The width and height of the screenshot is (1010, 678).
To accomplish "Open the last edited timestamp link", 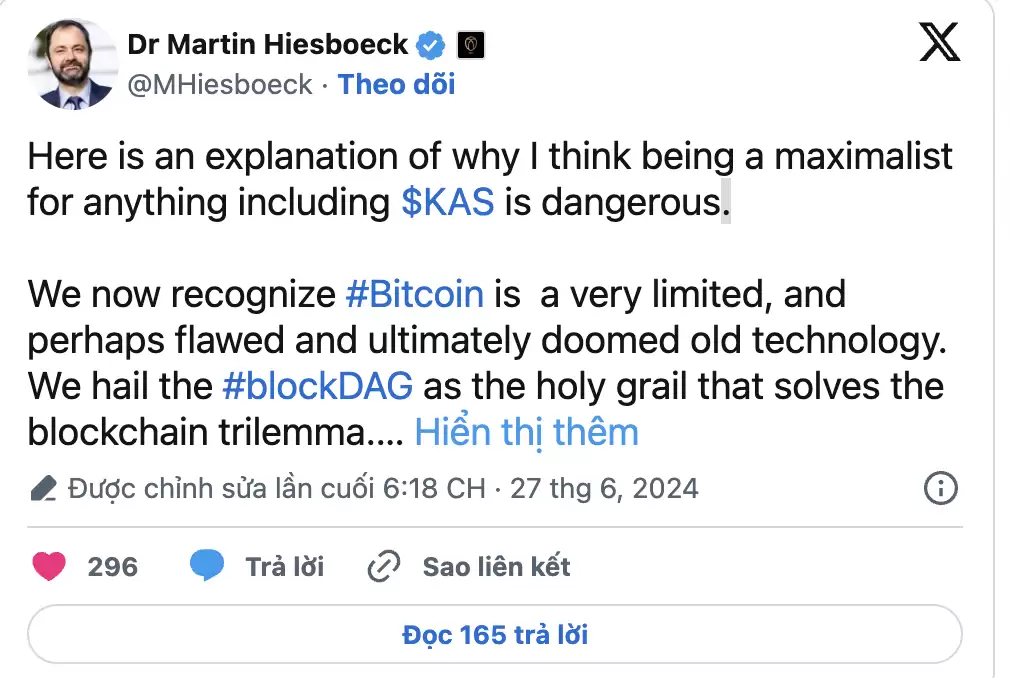I will tap(383, 489).
